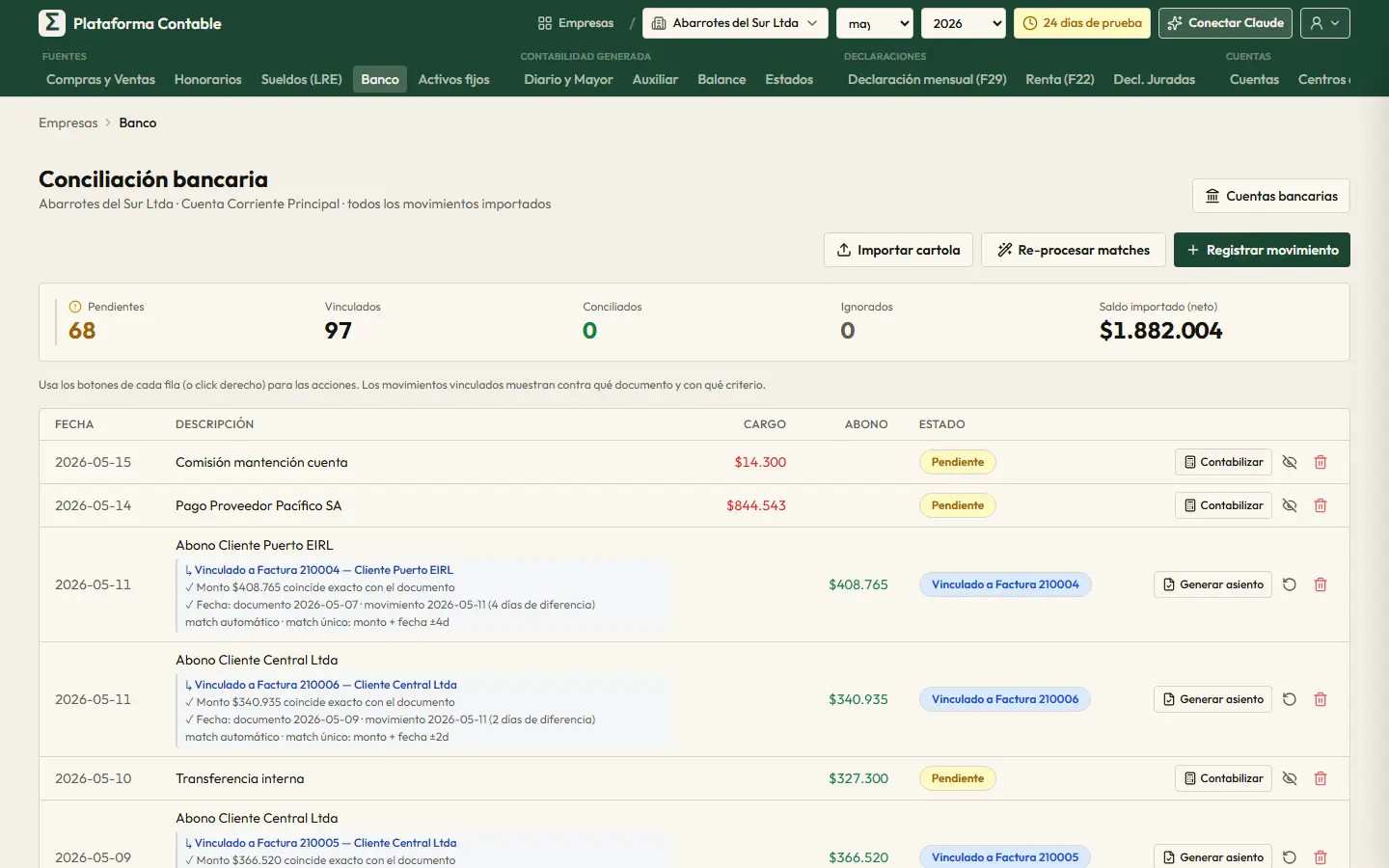The height and width of the screenshot is (868, 1389).
Task: Generar asiento for Factura 210004
Action: 1212,584
